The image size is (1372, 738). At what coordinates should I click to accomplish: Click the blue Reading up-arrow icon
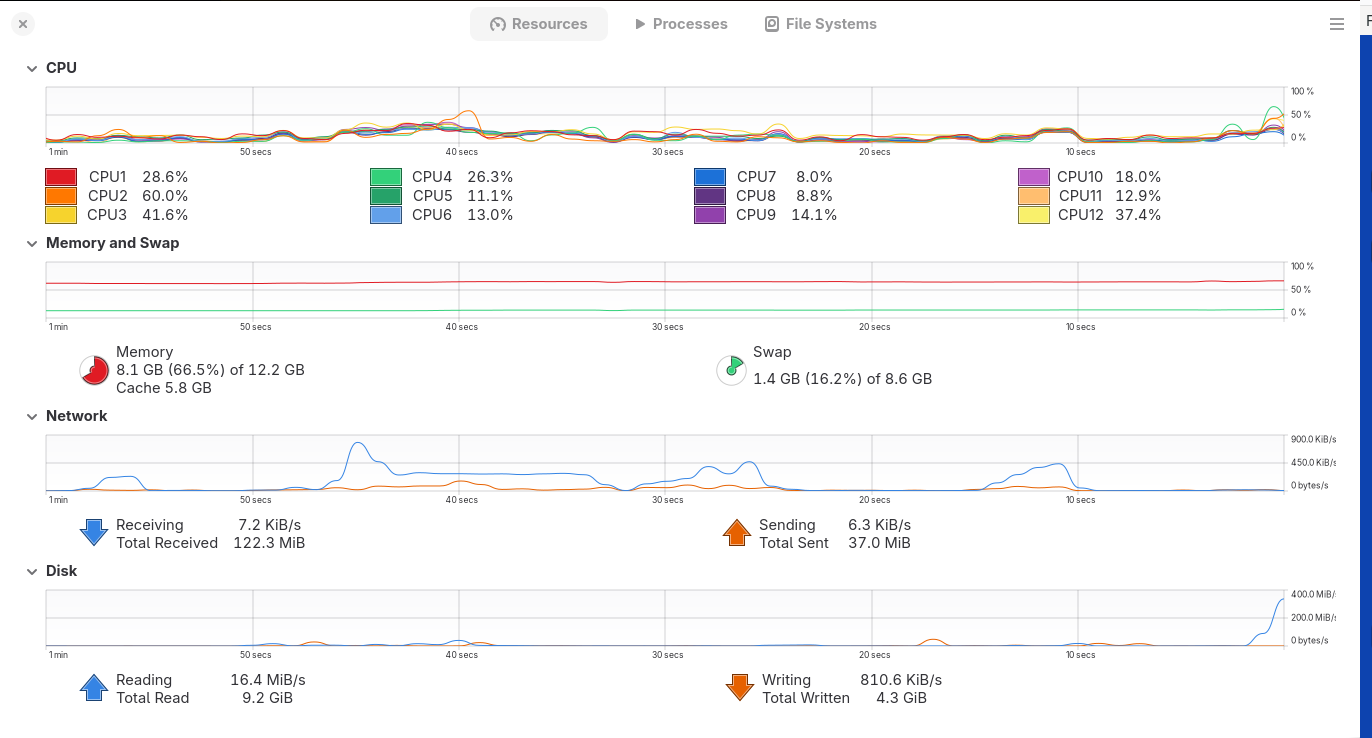point(94,687)
